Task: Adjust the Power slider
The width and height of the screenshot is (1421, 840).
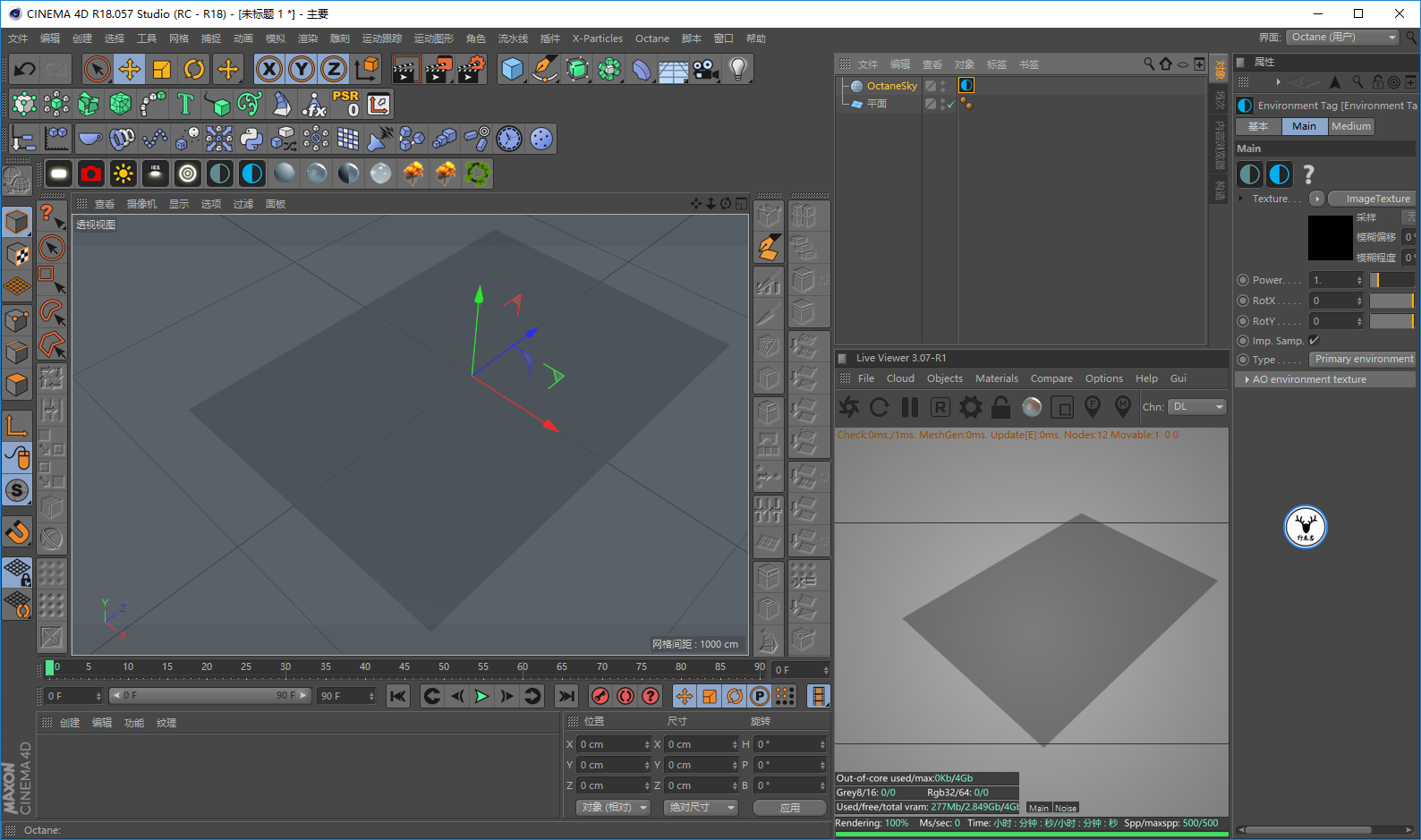Action: coord(1391,280)
